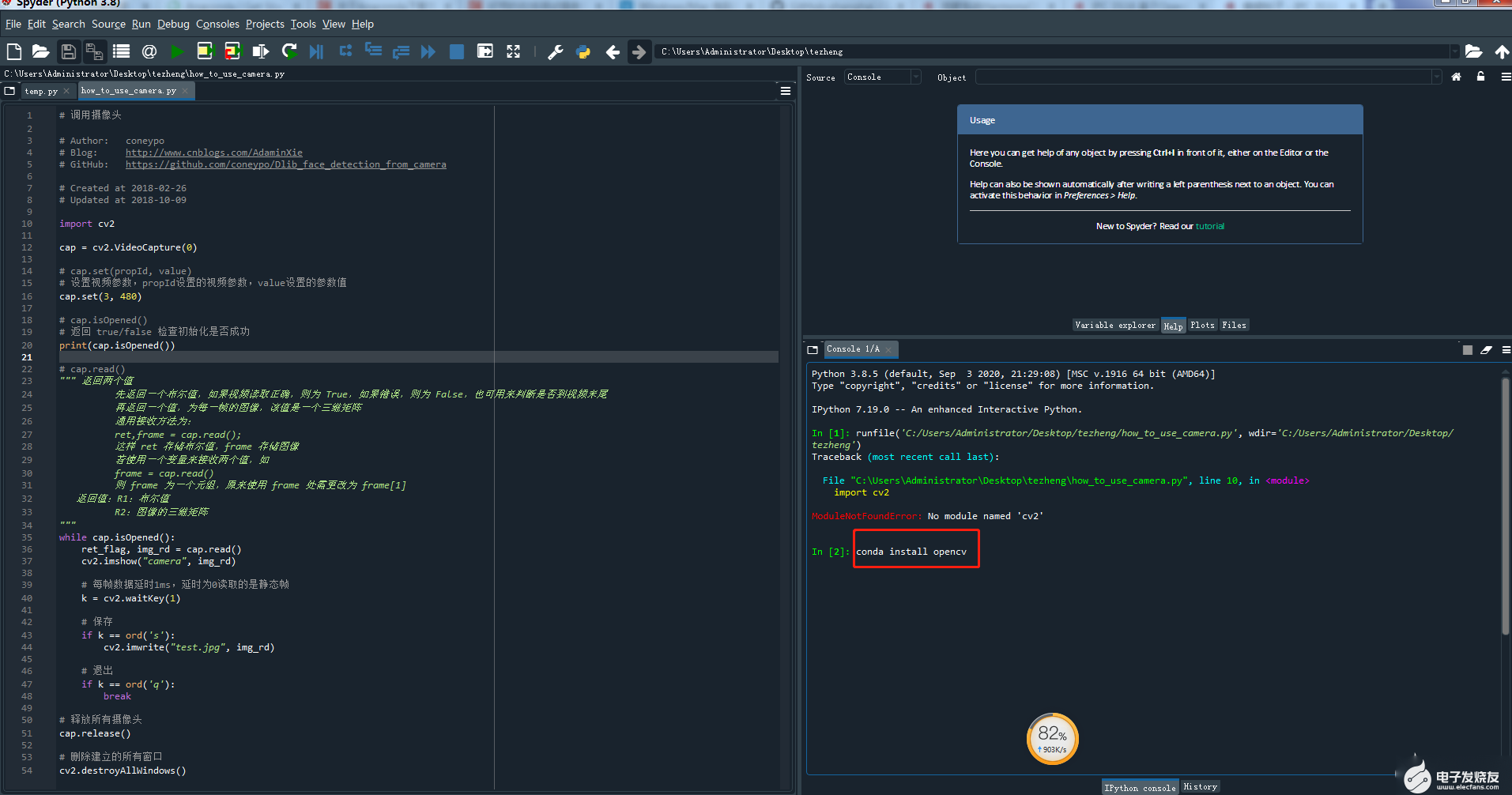Screen dimensions: 1512x795
Task: Select the IPython console tab
Action: 1140,788
